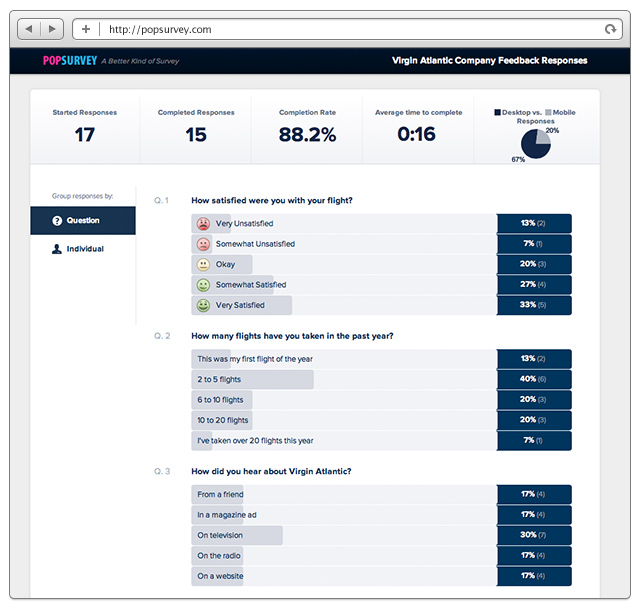Click the 'Virgin Atlantic Company Feedback Responses' title
The height and width of the screenshot is (610, 640).
click(489, 60)
